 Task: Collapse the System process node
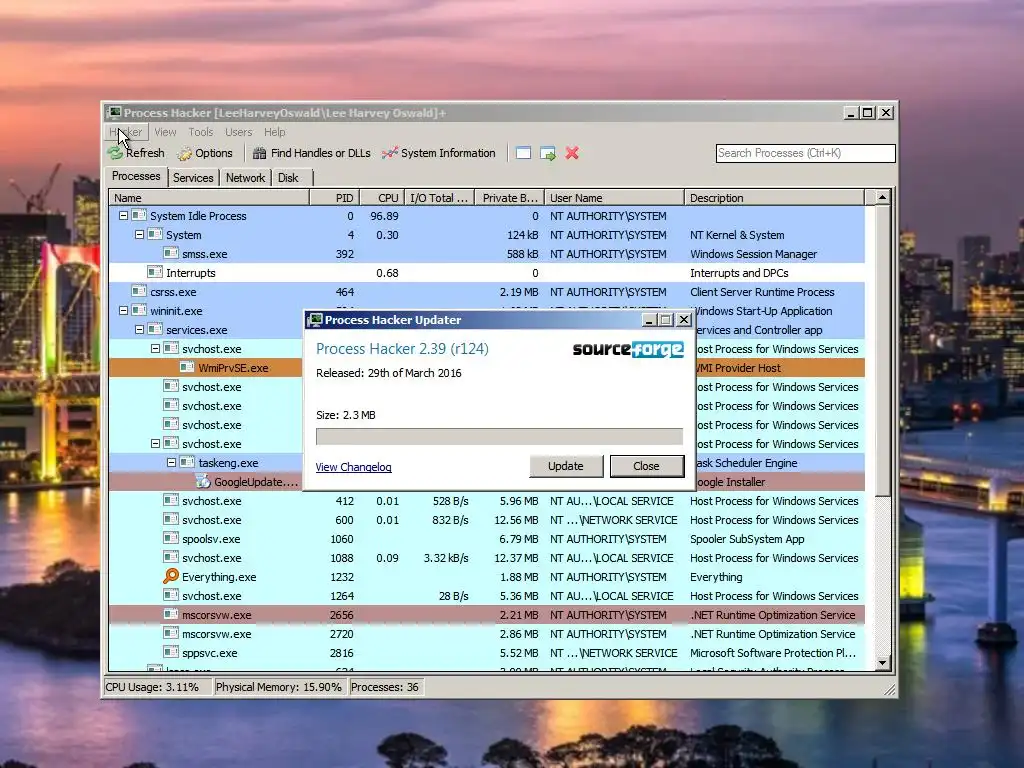click(x=139, y=234)
